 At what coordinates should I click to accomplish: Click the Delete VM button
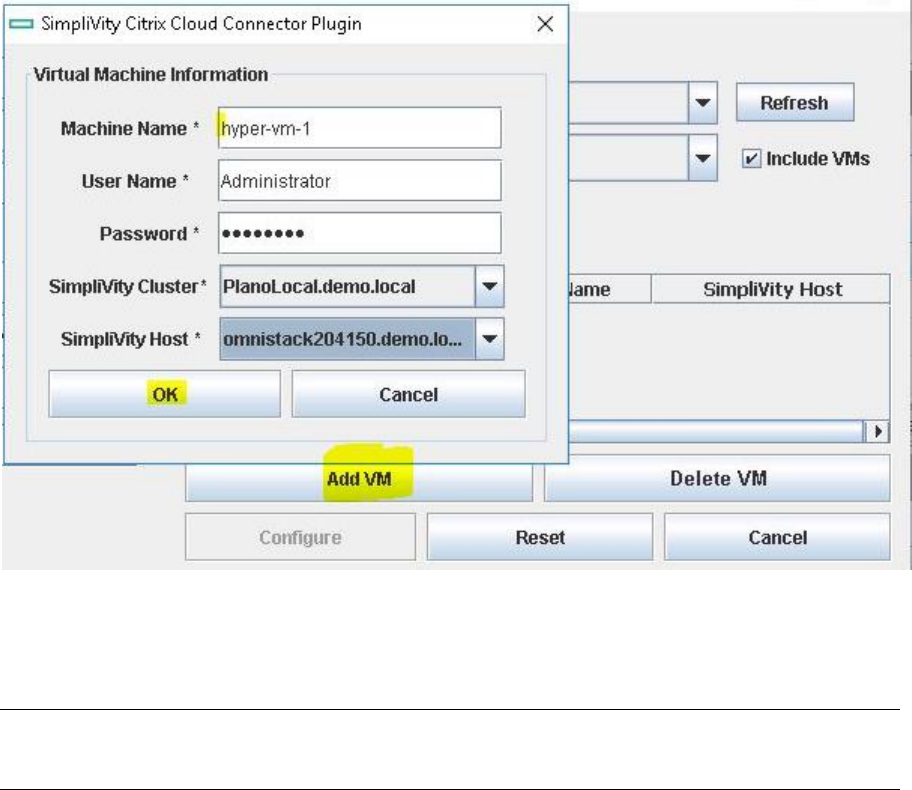click(x=717, y=479)
